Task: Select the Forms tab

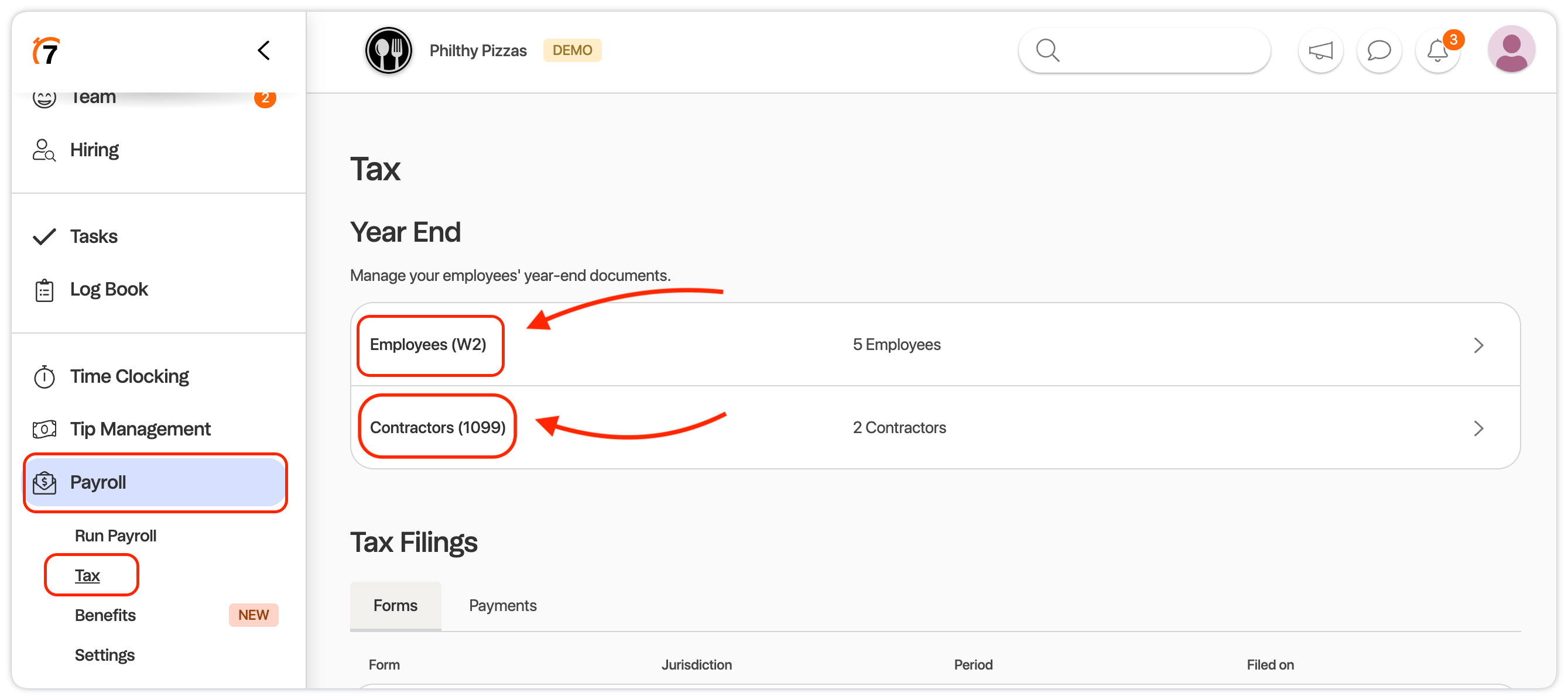Action: (395, 606)
